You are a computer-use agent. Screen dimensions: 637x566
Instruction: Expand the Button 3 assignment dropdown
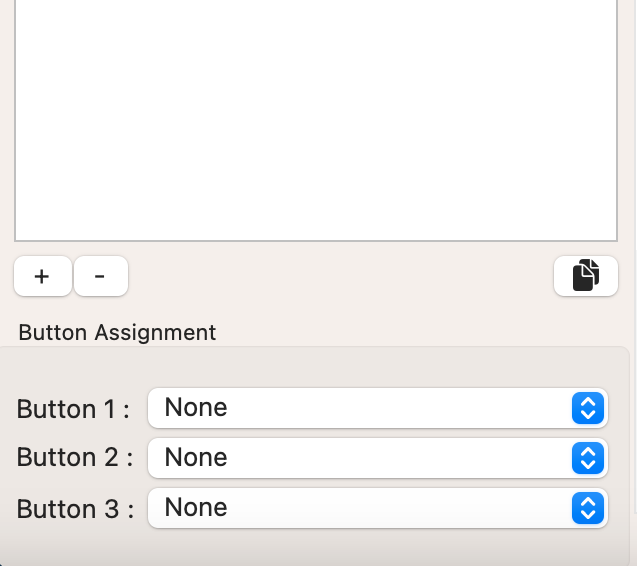tap(378, 508)
